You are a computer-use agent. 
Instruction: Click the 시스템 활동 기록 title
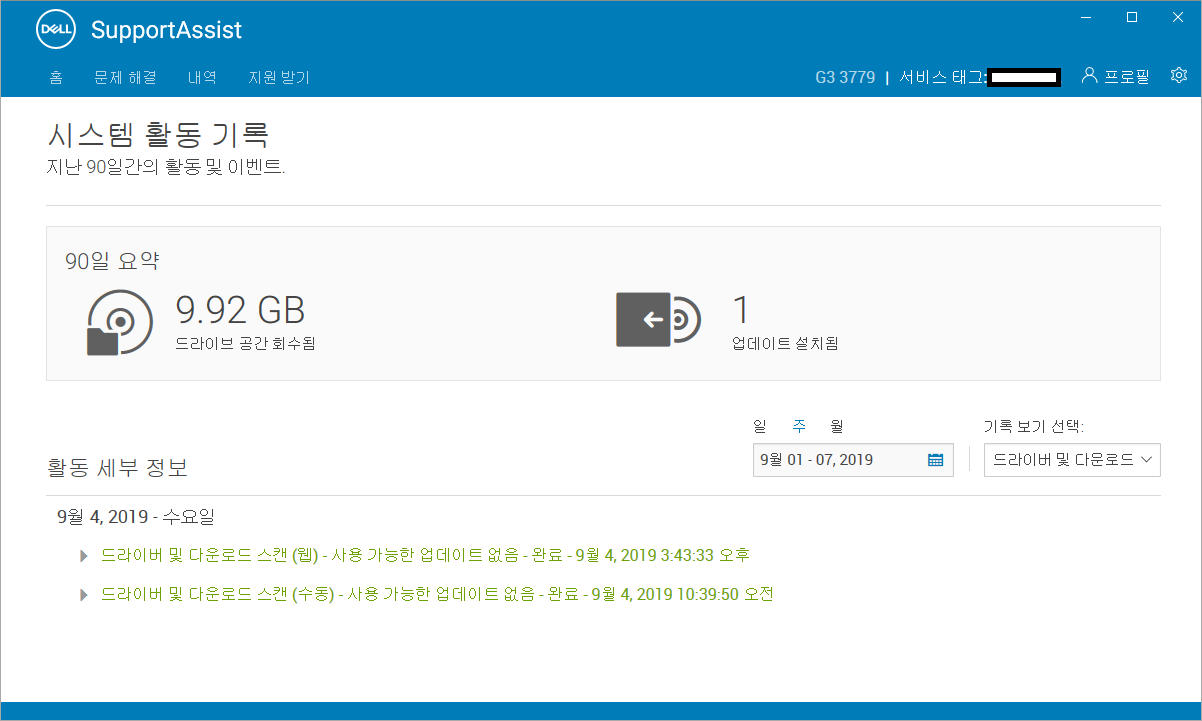pos(158,135)
